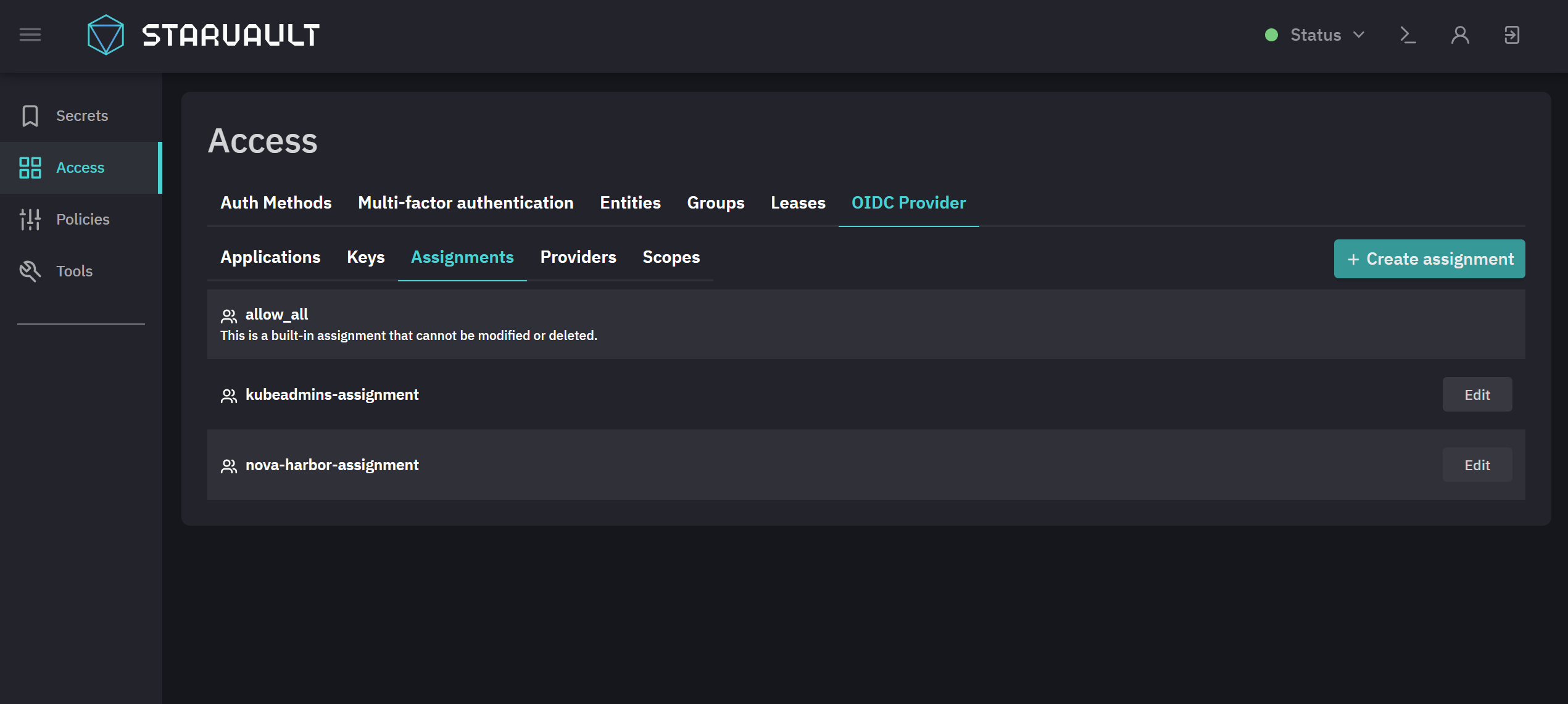This screenshot has height=704, width=1568.
Task: Click the Create assignment button
Action: pos(1429,259)
